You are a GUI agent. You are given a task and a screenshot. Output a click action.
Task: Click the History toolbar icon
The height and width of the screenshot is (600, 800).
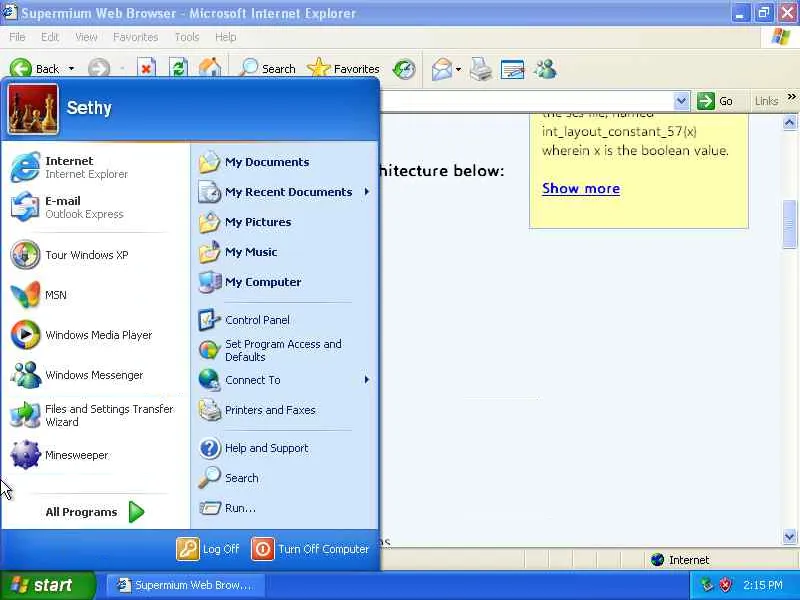coord(404,69)
